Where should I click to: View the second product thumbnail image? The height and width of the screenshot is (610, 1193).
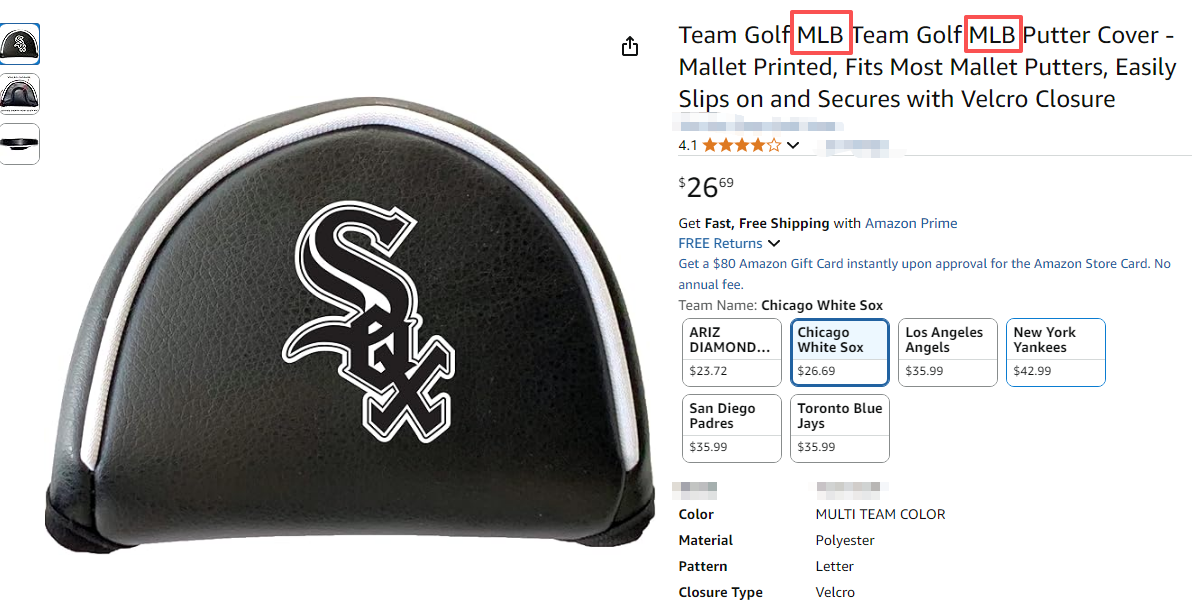(x=20, y=94)
